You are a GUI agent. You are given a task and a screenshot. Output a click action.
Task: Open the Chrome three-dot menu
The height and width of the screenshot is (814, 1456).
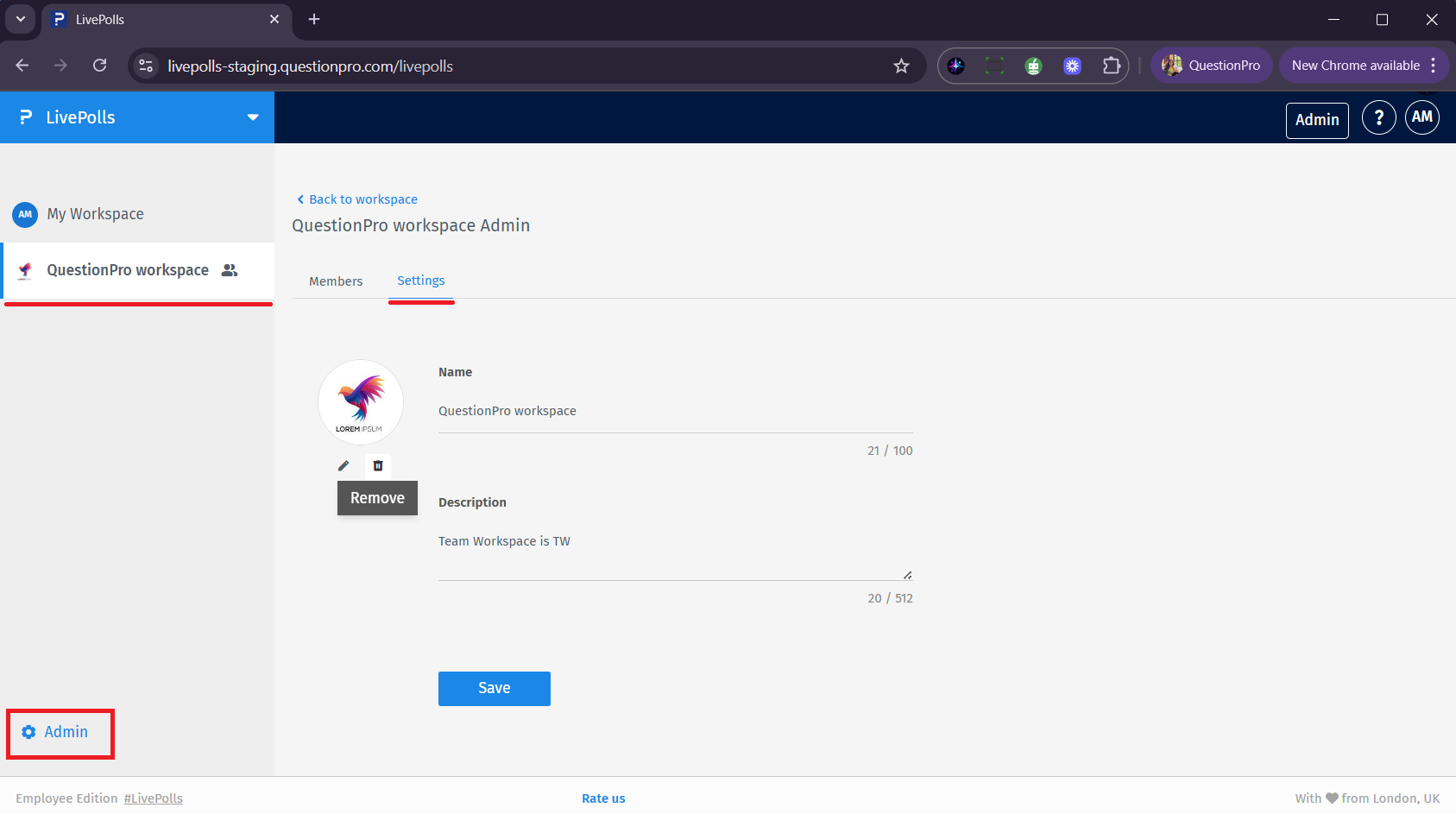[x=1434, y=66]
